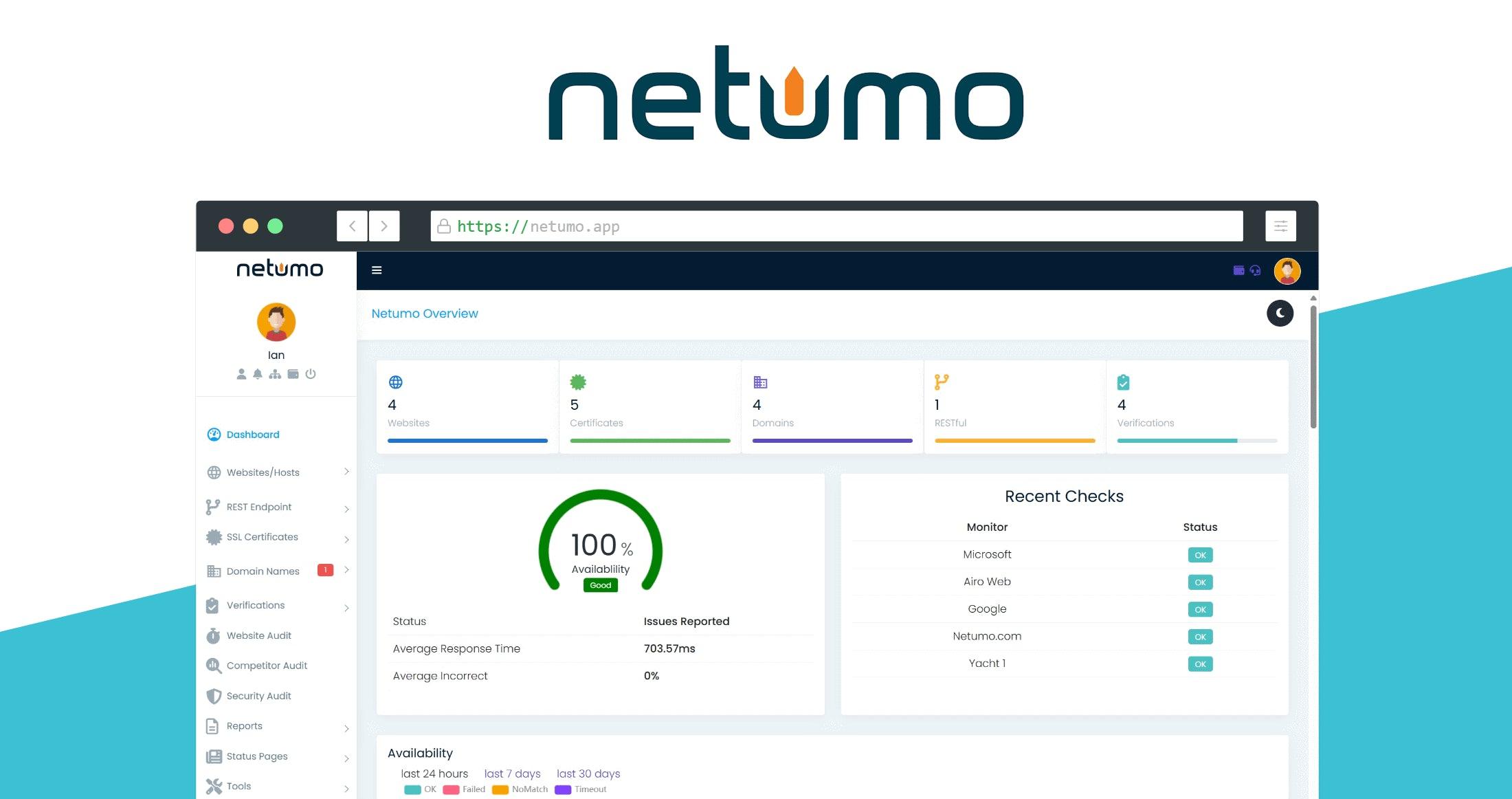Open Competitor Audit in sidebar
This screenshot has width=1512, height=799.
(267, 666)
